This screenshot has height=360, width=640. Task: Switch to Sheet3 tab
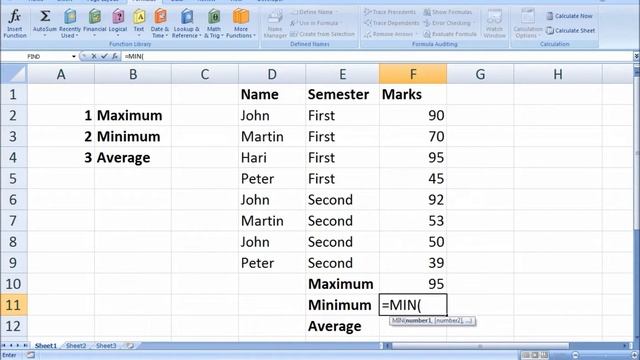106,346
